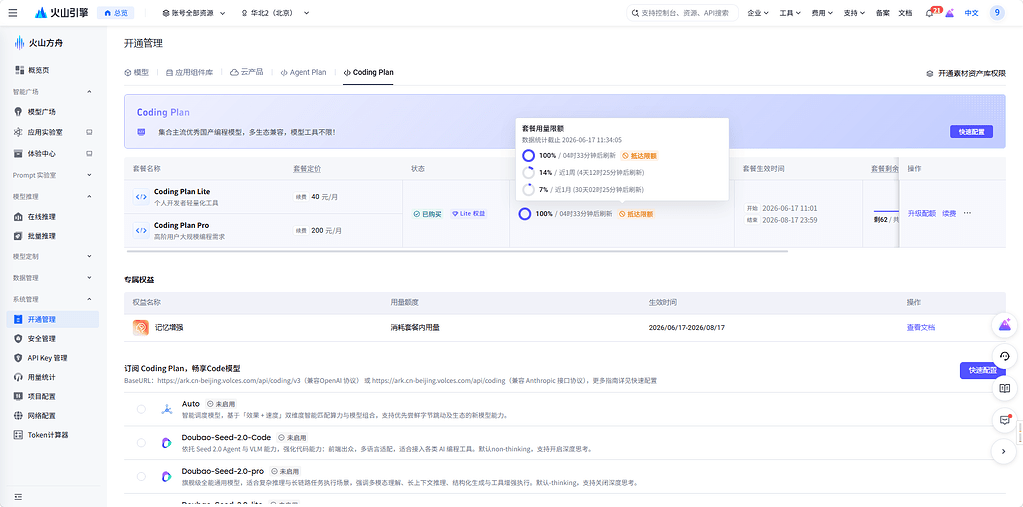Click the 14% weekly usage ring in the popup
Screen dimensions: 1023x507
coord(528,173)
